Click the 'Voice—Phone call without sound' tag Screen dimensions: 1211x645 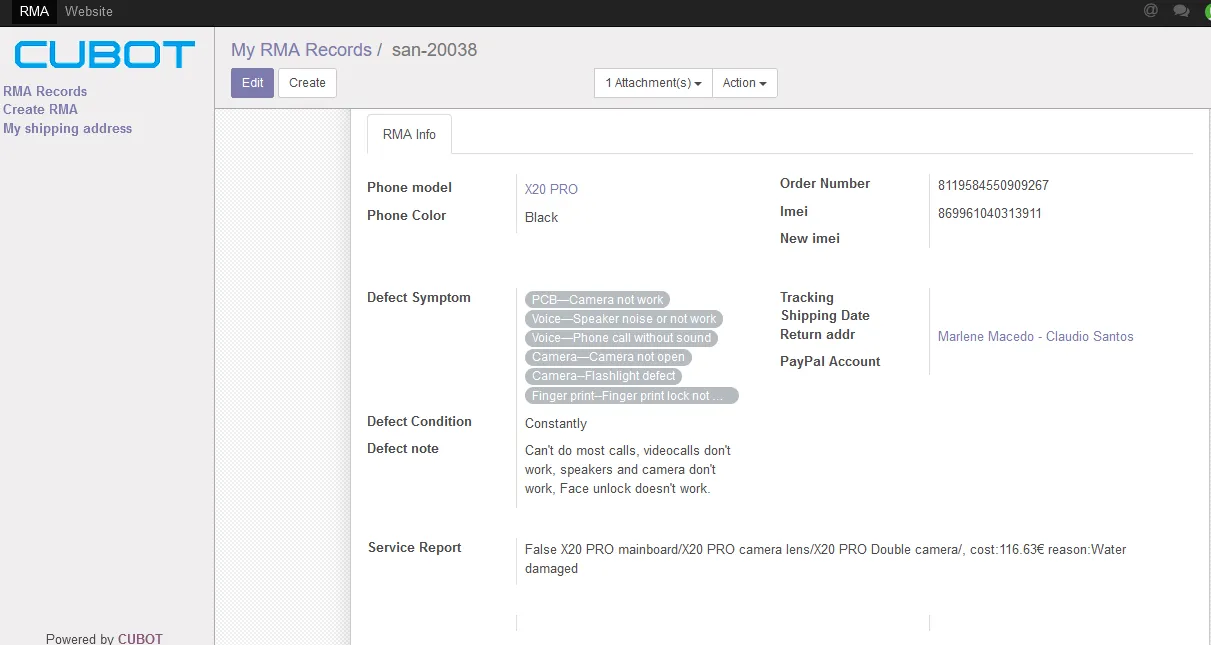[x=621, y=337]
